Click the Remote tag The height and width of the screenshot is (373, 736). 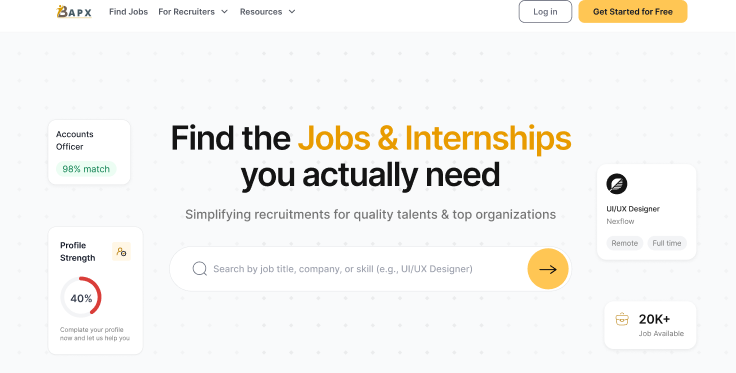pos(624,243)
